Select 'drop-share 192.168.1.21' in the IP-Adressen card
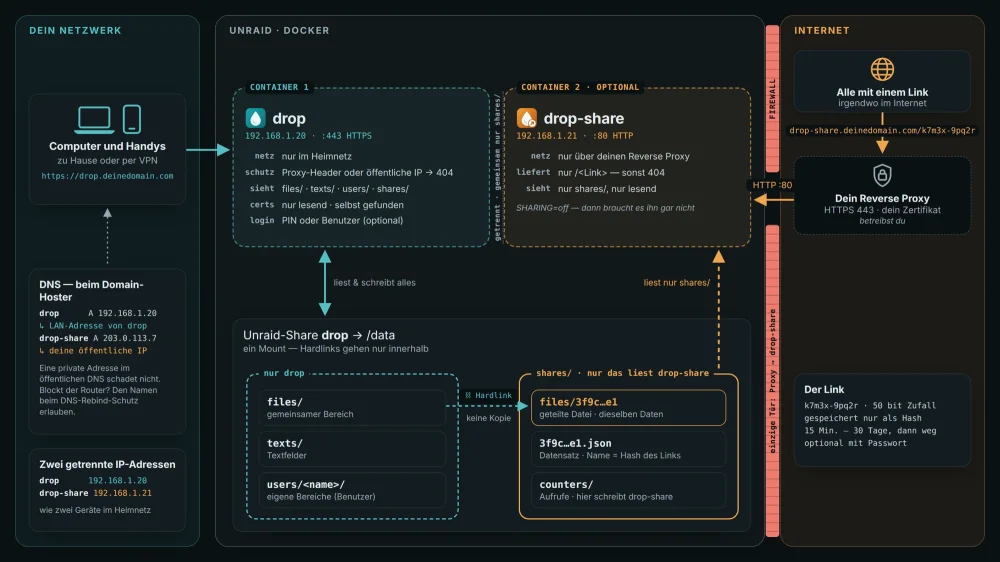This screenshot has width=1000, height=562. (96, 493)
